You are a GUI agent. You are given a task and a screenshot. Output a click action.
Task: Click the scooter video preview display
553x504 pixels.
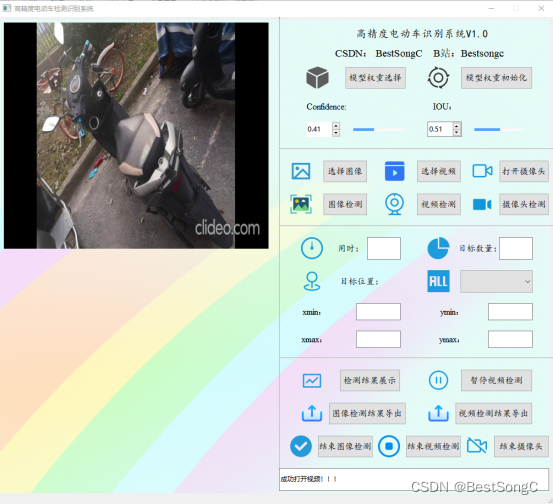click(136, 136)
